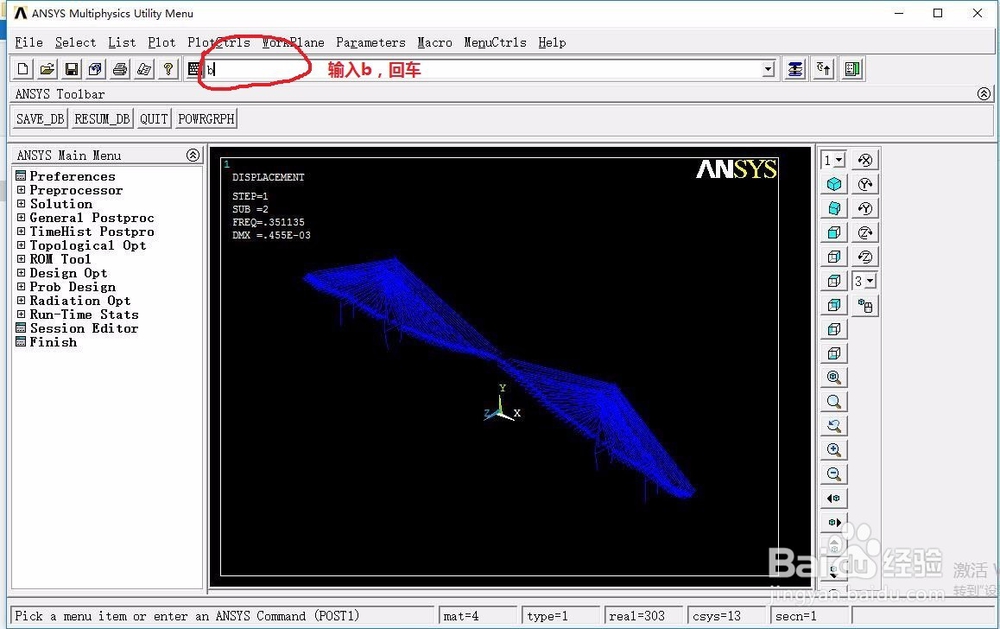Click the Reset Picking icon
1000x629 pixels.
(x=824, y=69)
